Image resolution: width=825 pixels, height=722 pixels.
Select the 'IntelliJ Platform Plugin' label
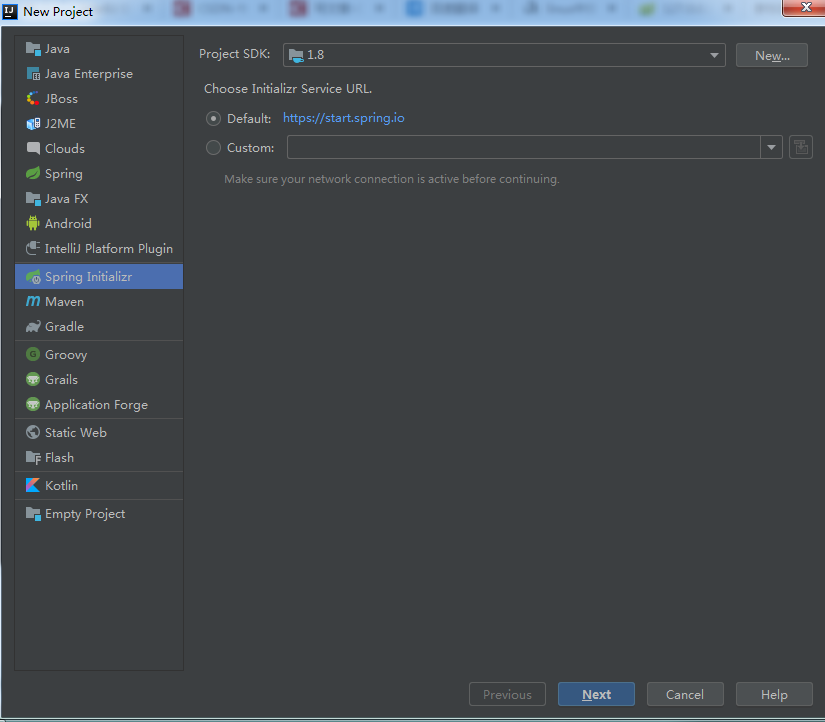coord(108,249)
